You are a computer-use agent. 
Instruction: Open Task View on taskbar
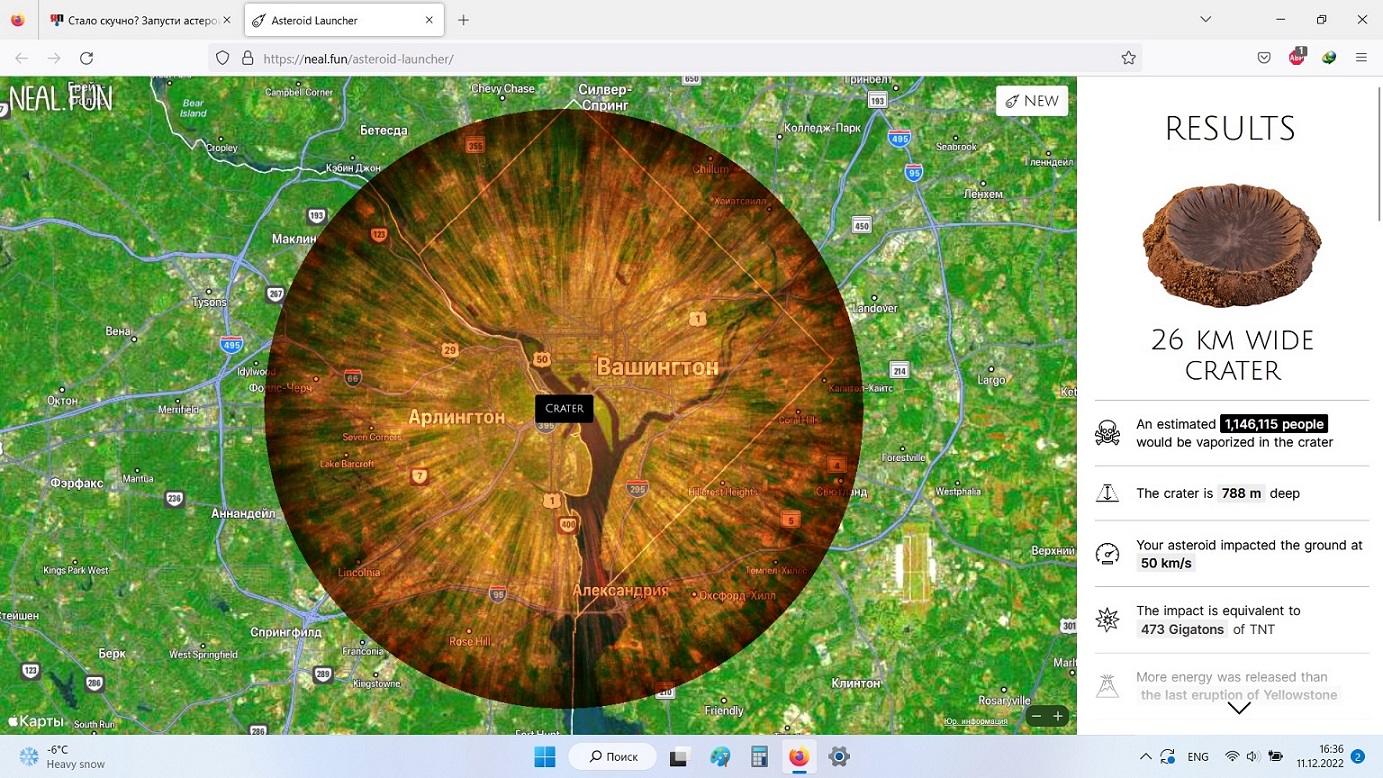[680, 757]
